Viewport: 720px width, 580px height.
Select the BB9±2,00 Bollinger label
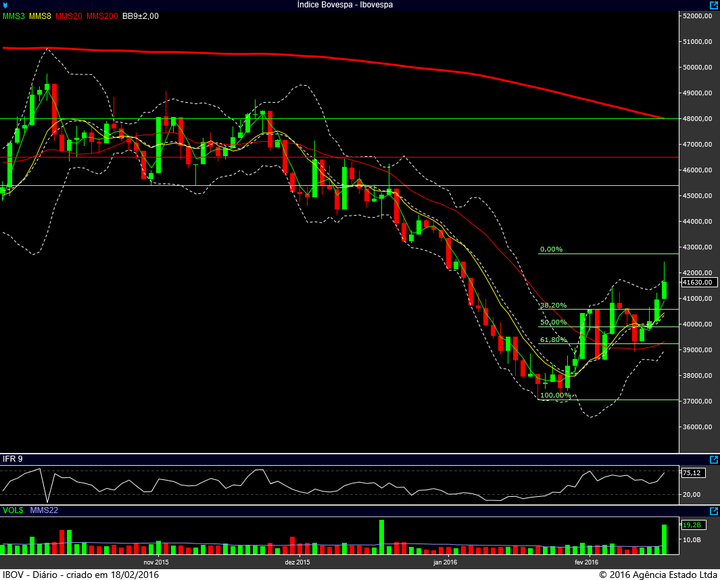coord(141,16)
